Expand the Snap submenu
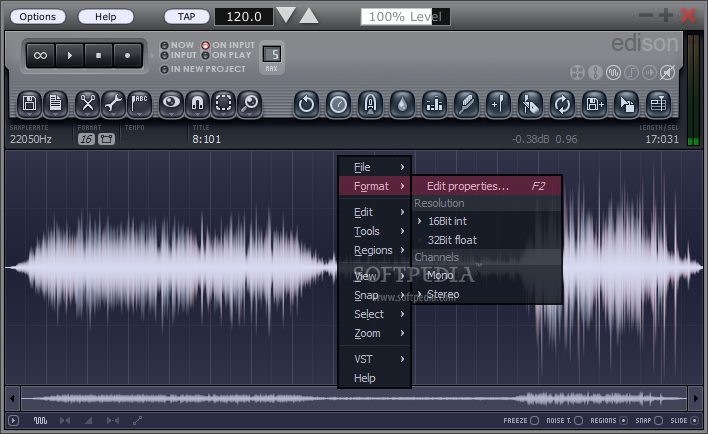708x434 pixels. click(375, 295)
